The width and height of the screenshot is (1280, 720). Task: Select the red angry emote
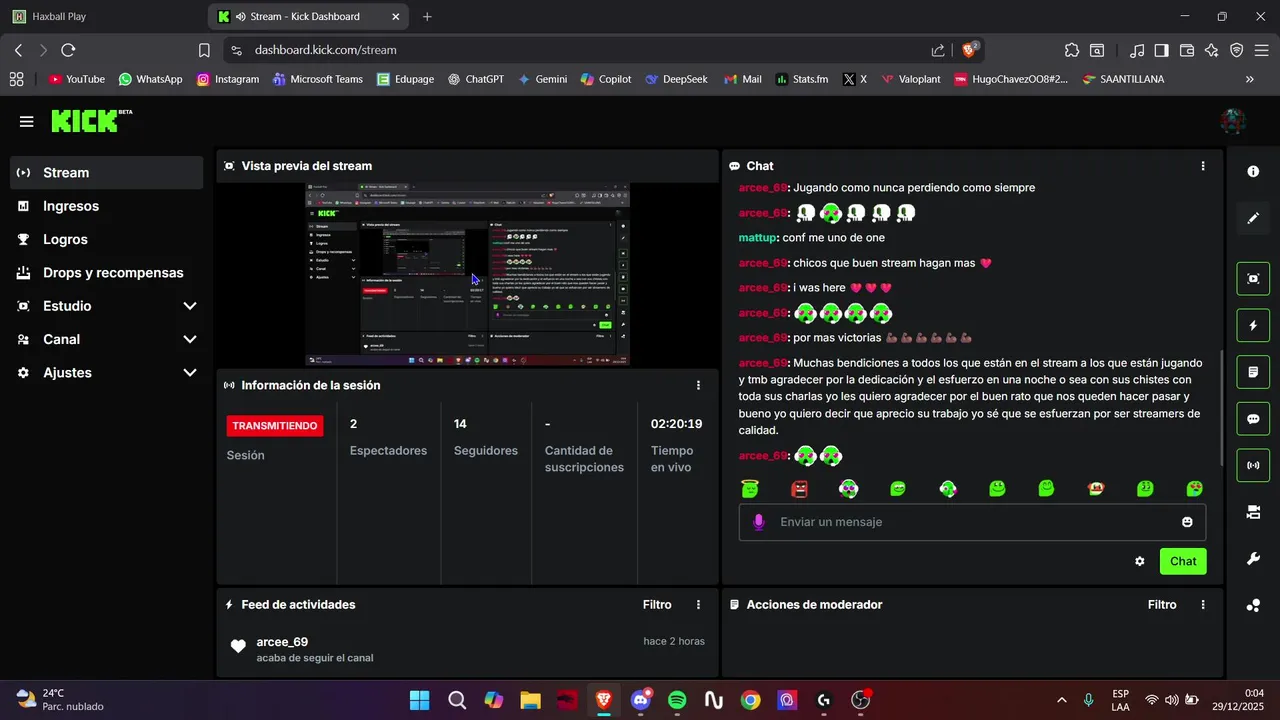799,488
